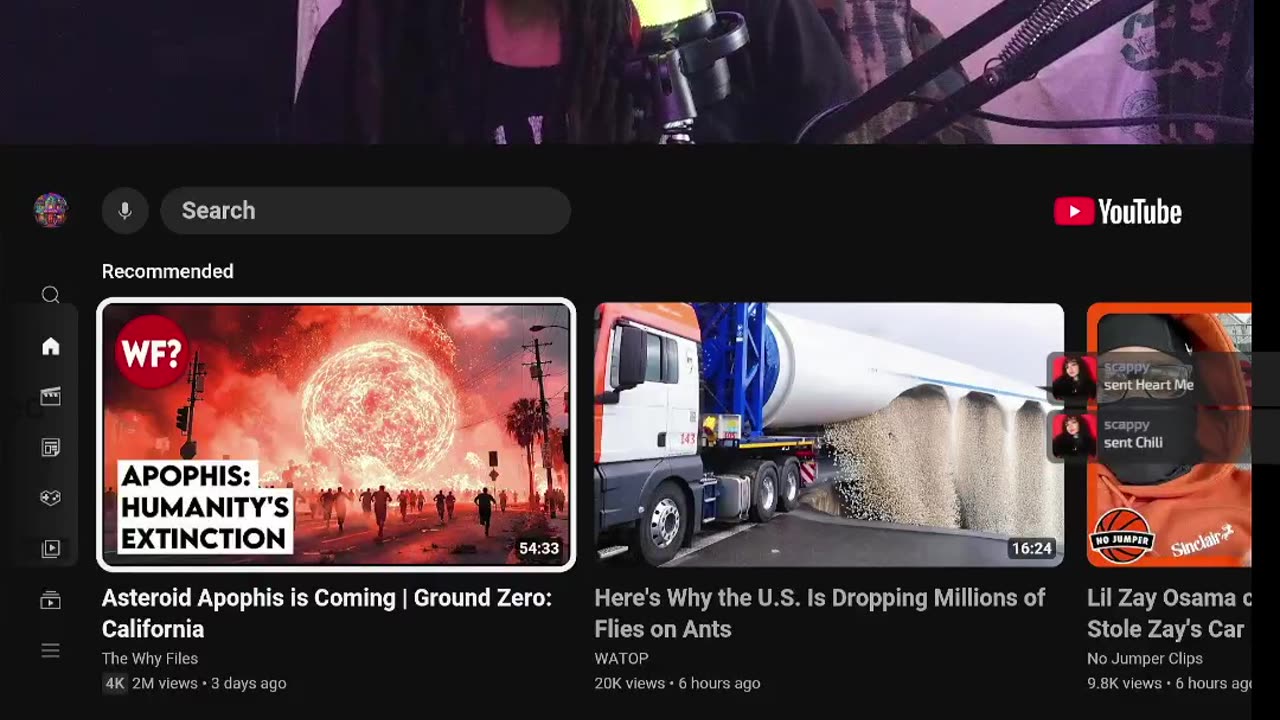Play the truck dumping flies thumbnail
This screenshot has width=1280, height=720.
[829, 435]
